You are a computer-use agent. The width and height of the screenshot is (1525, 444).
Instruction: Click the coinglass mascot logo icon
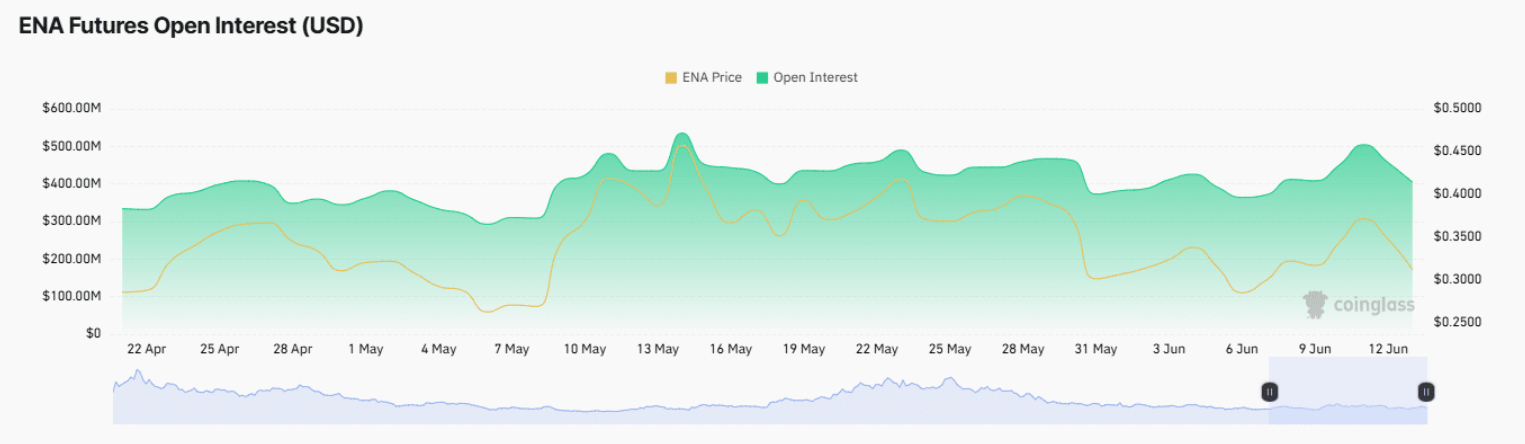click(1316, 304)
